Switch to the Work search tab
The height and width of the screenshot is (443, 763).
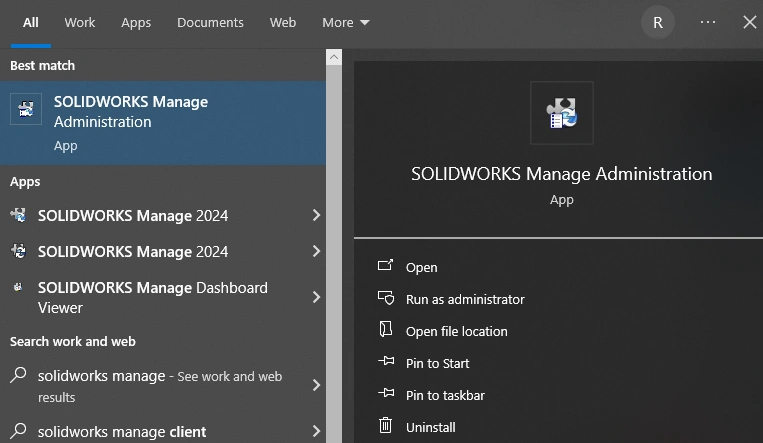tap(80, 22)
